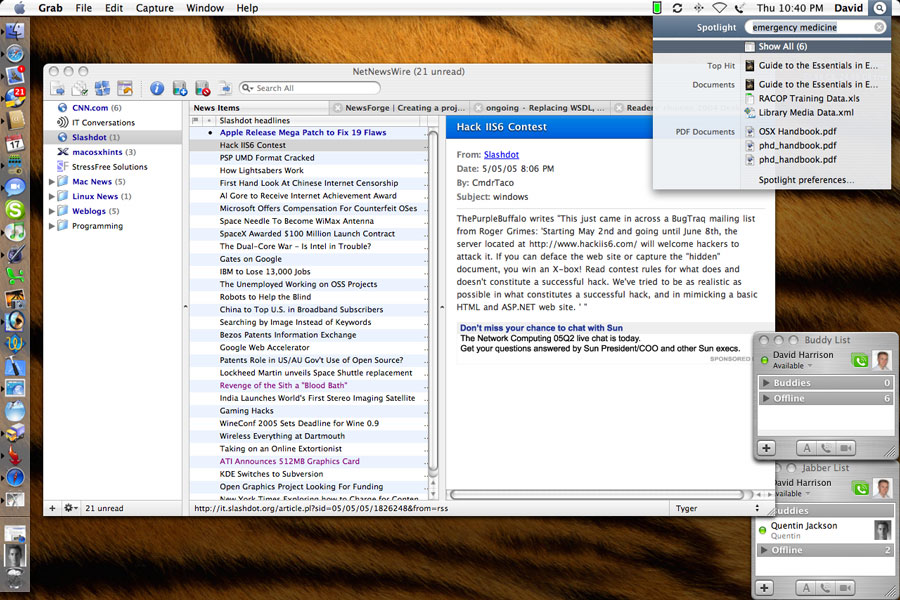Click the horizontal scrollbar under the article
900x600 pixels.
(x=597, y=494)
